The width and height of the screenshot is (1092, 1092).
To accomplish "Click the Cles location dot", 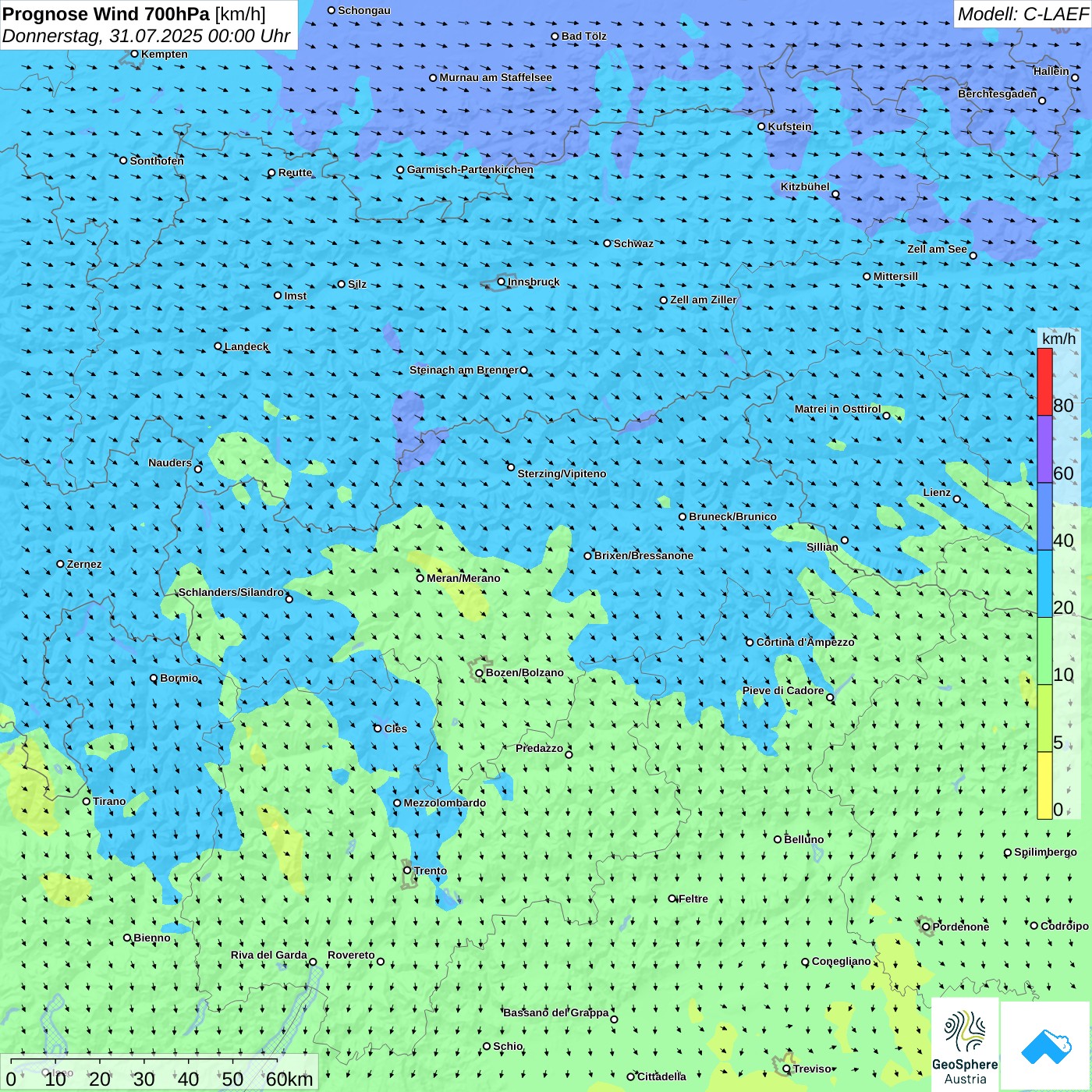I will (378, 729).
